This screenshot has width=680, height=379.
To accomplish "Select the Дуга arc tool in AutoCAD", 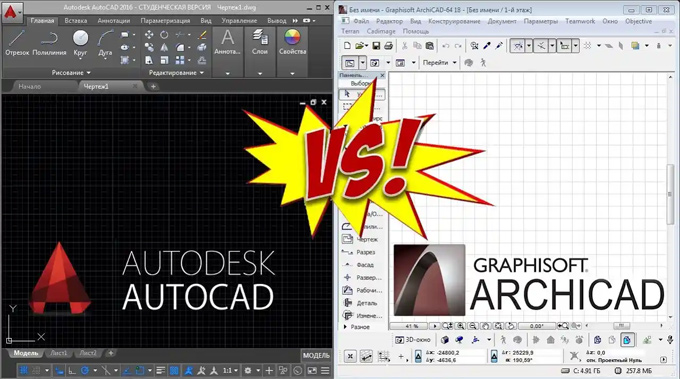I will [105, 42].
